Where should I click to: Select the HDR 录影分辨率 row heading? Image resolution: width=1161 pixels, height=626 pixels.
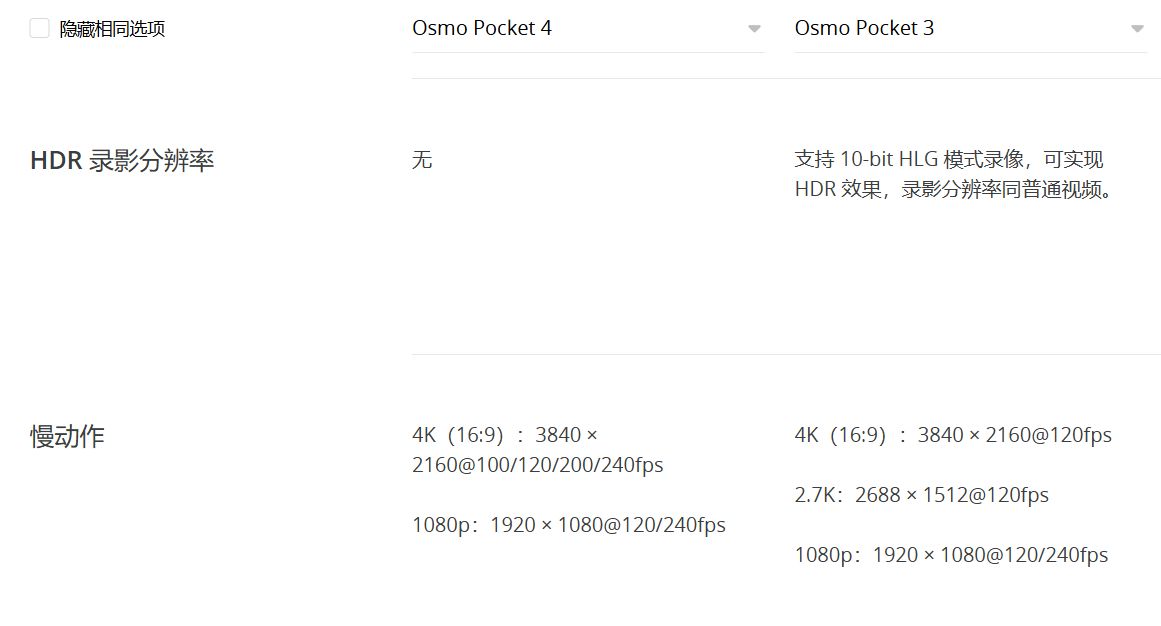(x=122, y=160)
